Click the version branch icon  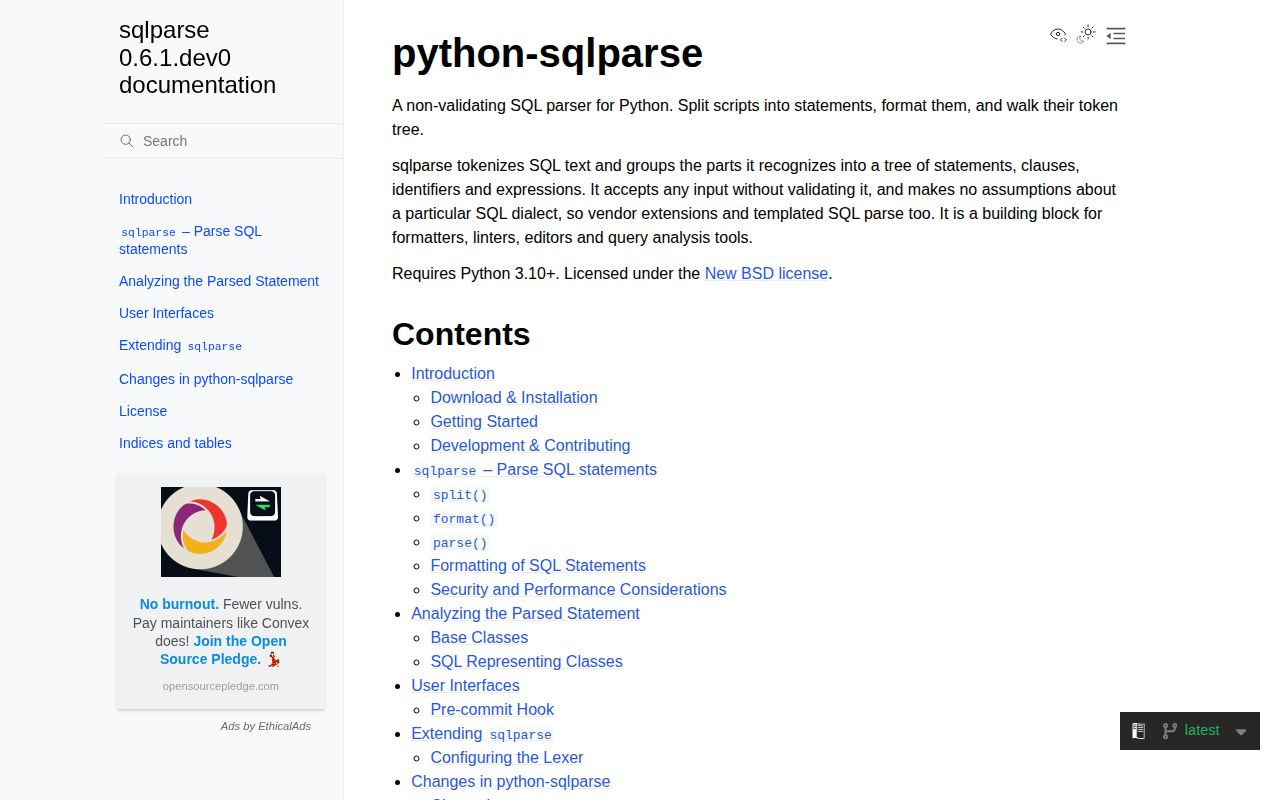click(1169, 731)
